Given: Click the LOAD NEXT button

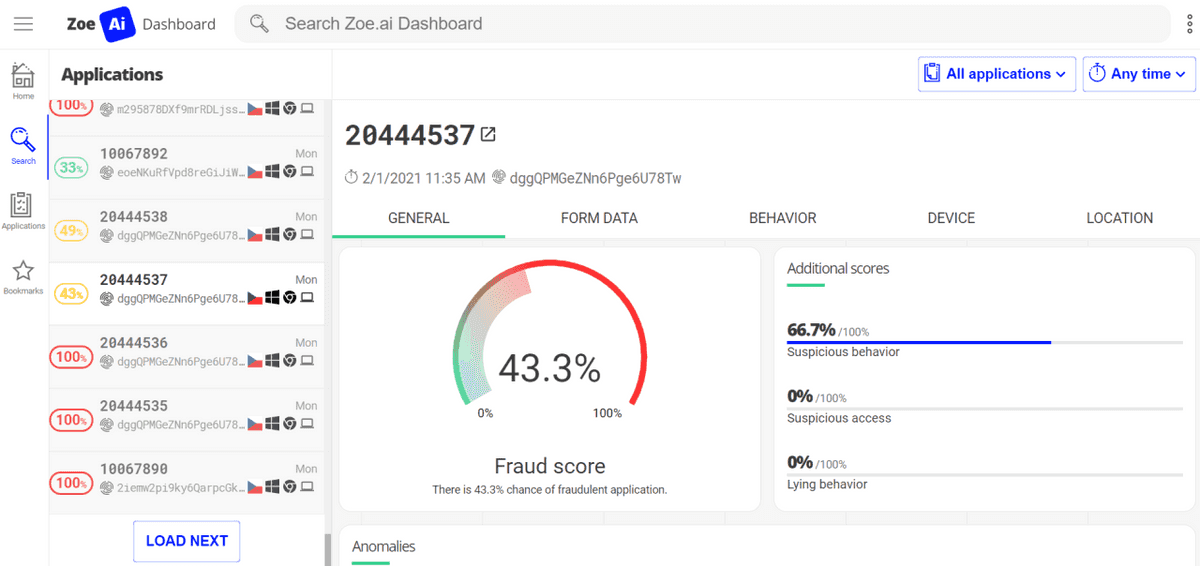Looking at the screenshot, I should coord(187,541).
